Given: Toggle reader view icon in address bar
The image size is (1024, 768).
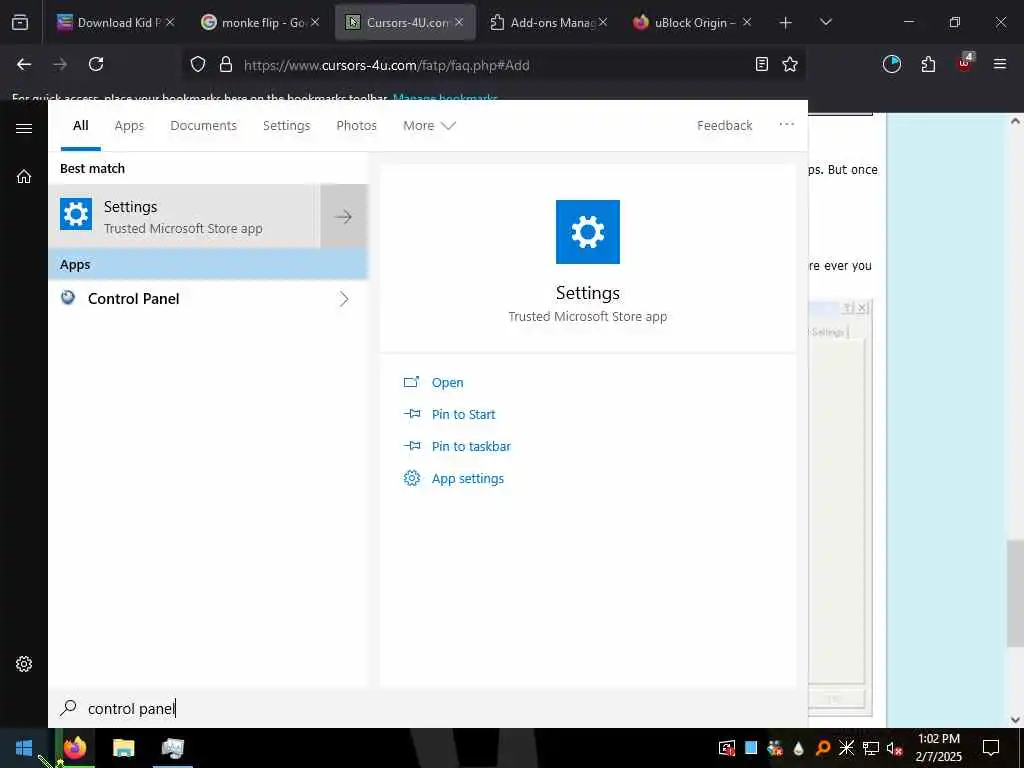Looking at the screenshot, I should tap(761, 64).
